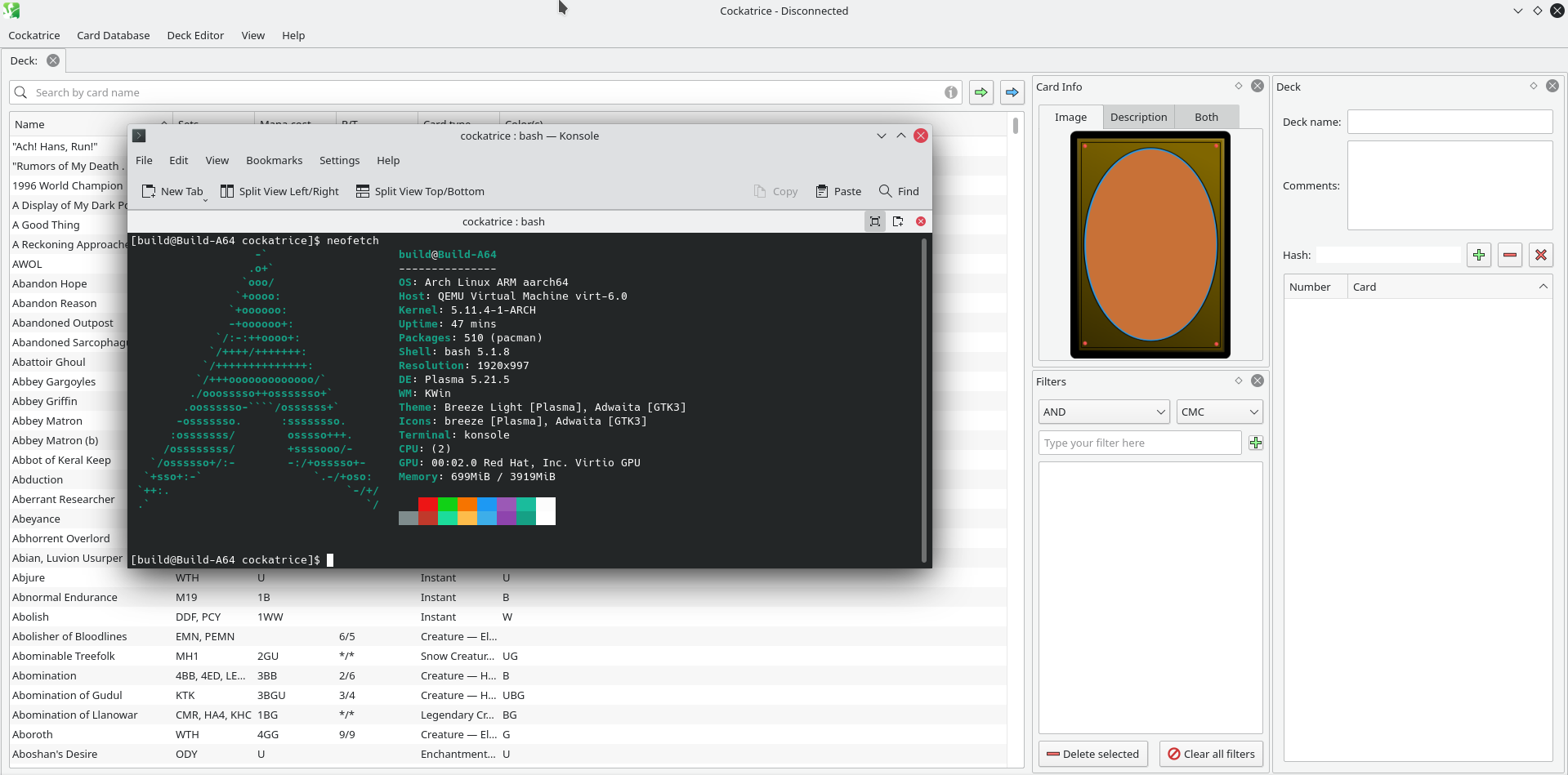
Task: Open the Cockatrice menu
Action: [34, 35]
